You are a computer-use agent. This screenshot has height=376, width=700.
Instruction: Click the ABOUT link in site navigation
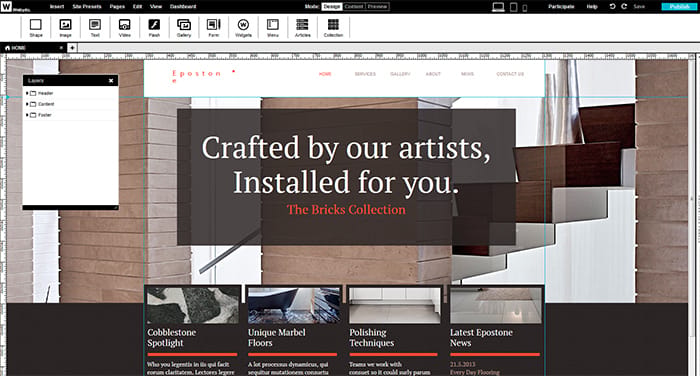[433, 74]
